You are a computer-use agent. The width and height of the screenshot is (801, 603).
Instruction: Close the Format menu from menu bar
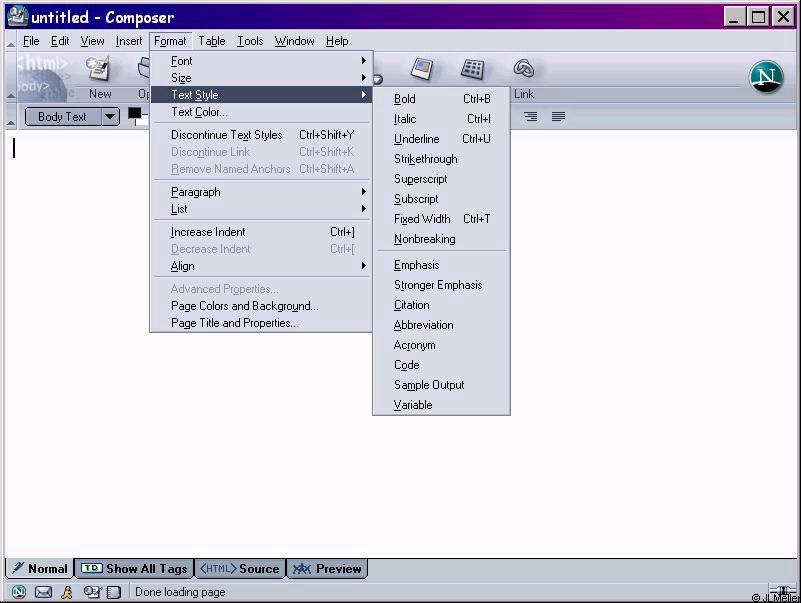pos(170,41)
